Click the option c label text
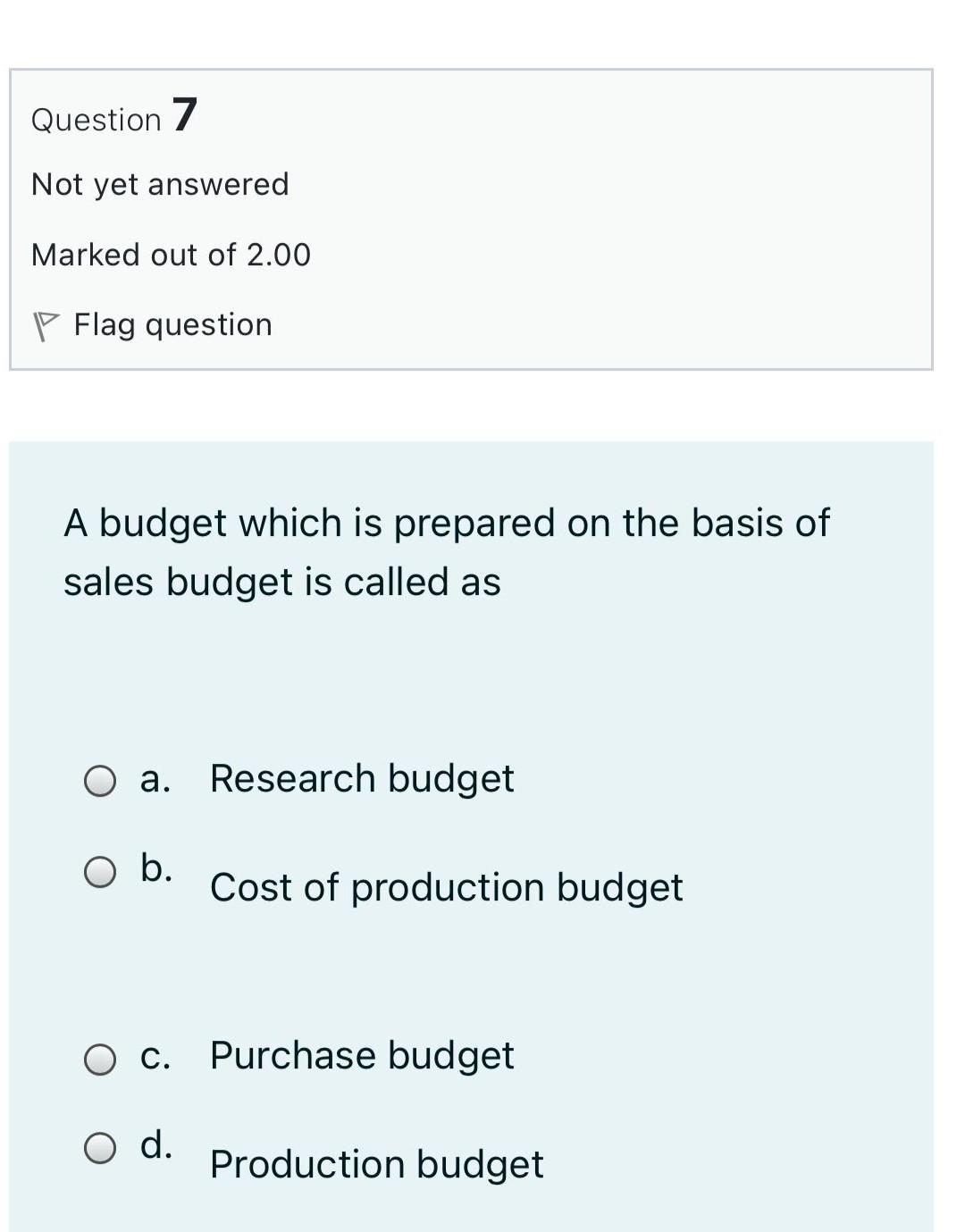Image resolution: width=965 pixels, height=1232 pixels. tap(157, 1056)
